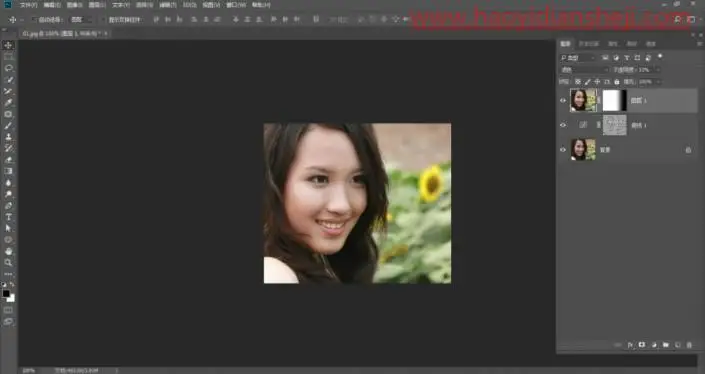Viewport: 705px width, 374px height.
Task: Select the layer mask thumbnail of Layer 1
Action: (x=614, y=100)
